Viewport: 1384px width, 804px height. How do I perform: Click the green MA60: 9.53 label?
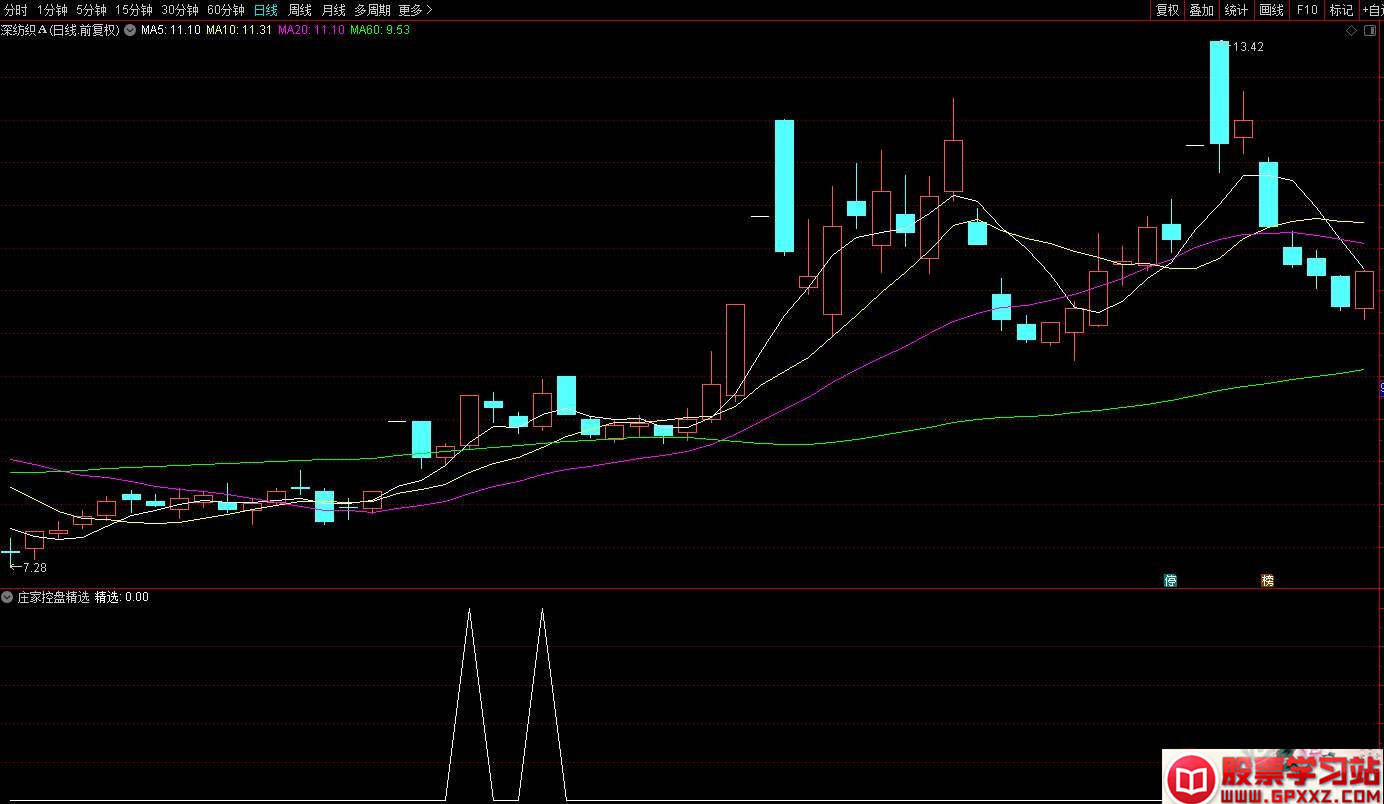[380, 30]
